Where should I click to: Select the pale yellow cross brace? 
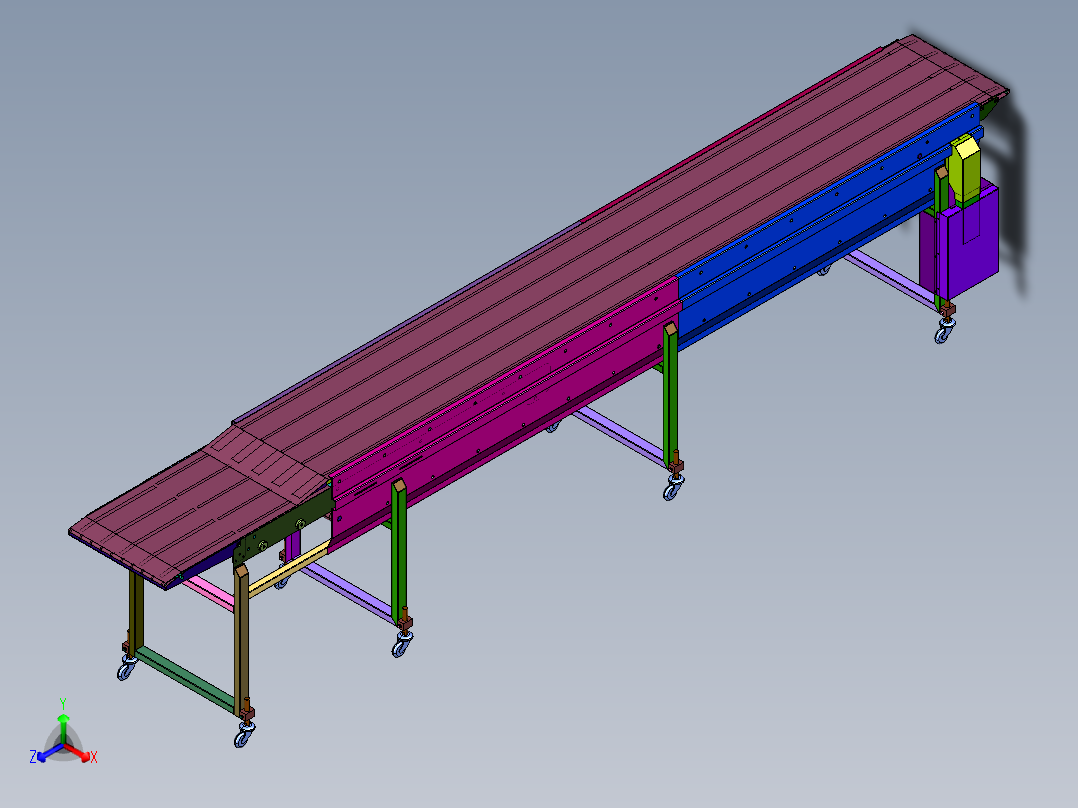(x=289, y=568)
